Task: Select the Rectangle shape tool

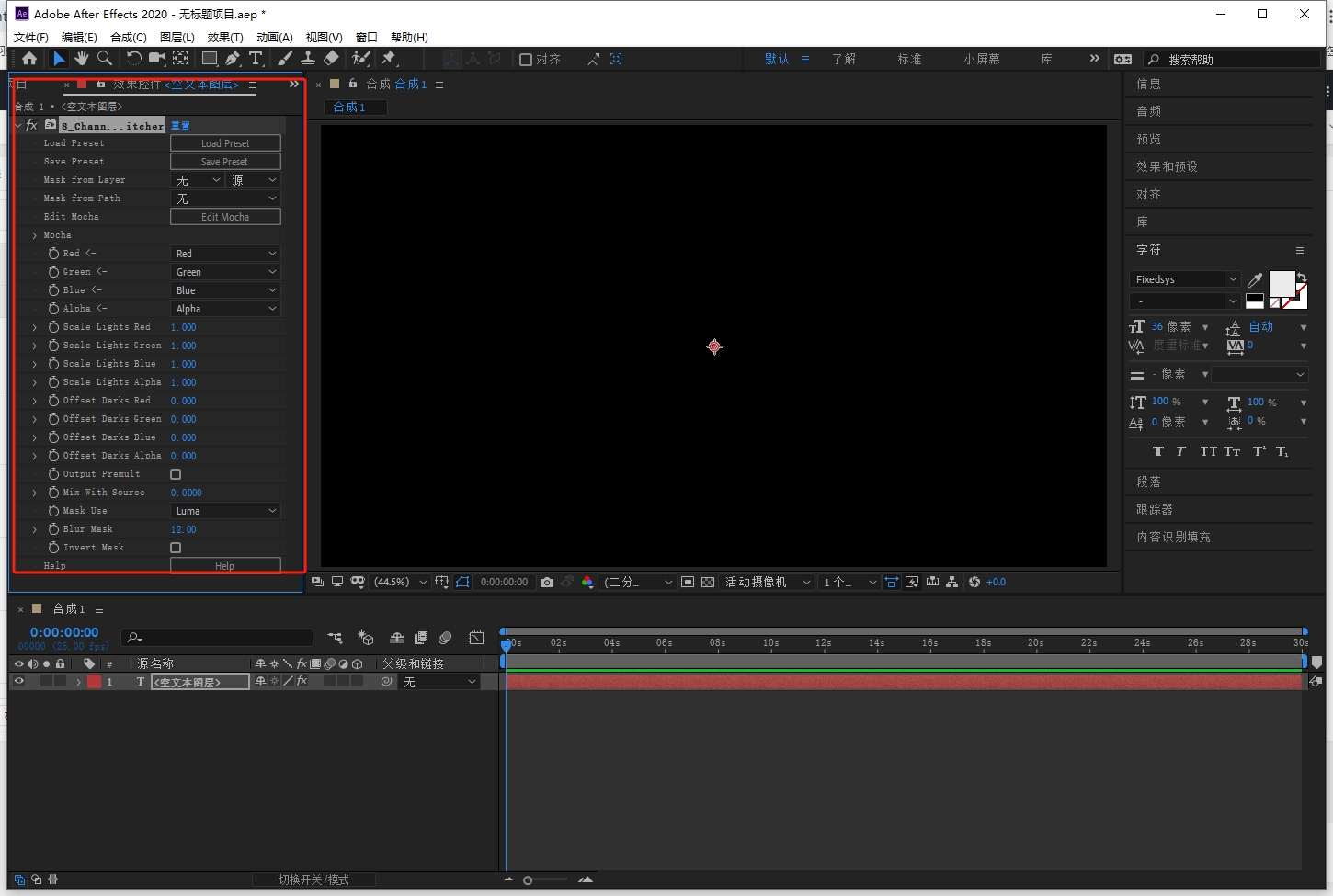Action: coord(210,59)
